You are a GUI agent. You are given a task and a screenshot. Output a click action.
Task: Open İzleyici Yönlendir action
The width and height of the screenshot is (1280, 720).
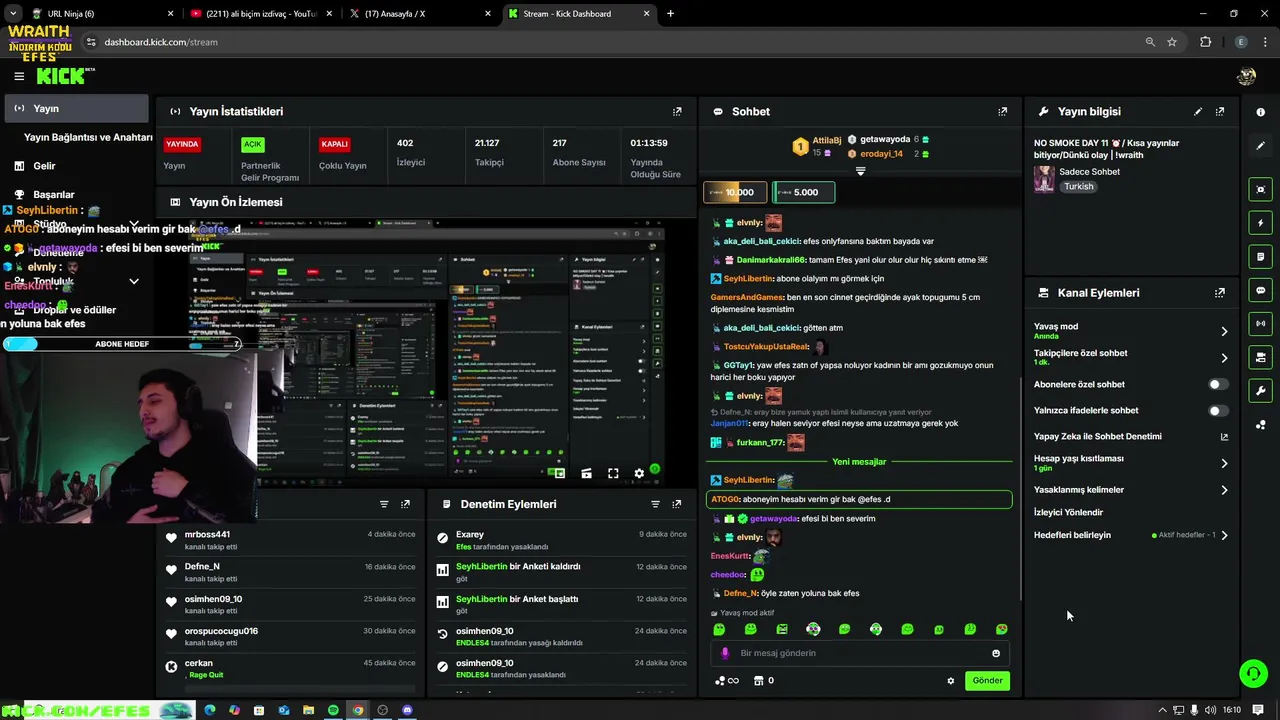[1068, 512]
